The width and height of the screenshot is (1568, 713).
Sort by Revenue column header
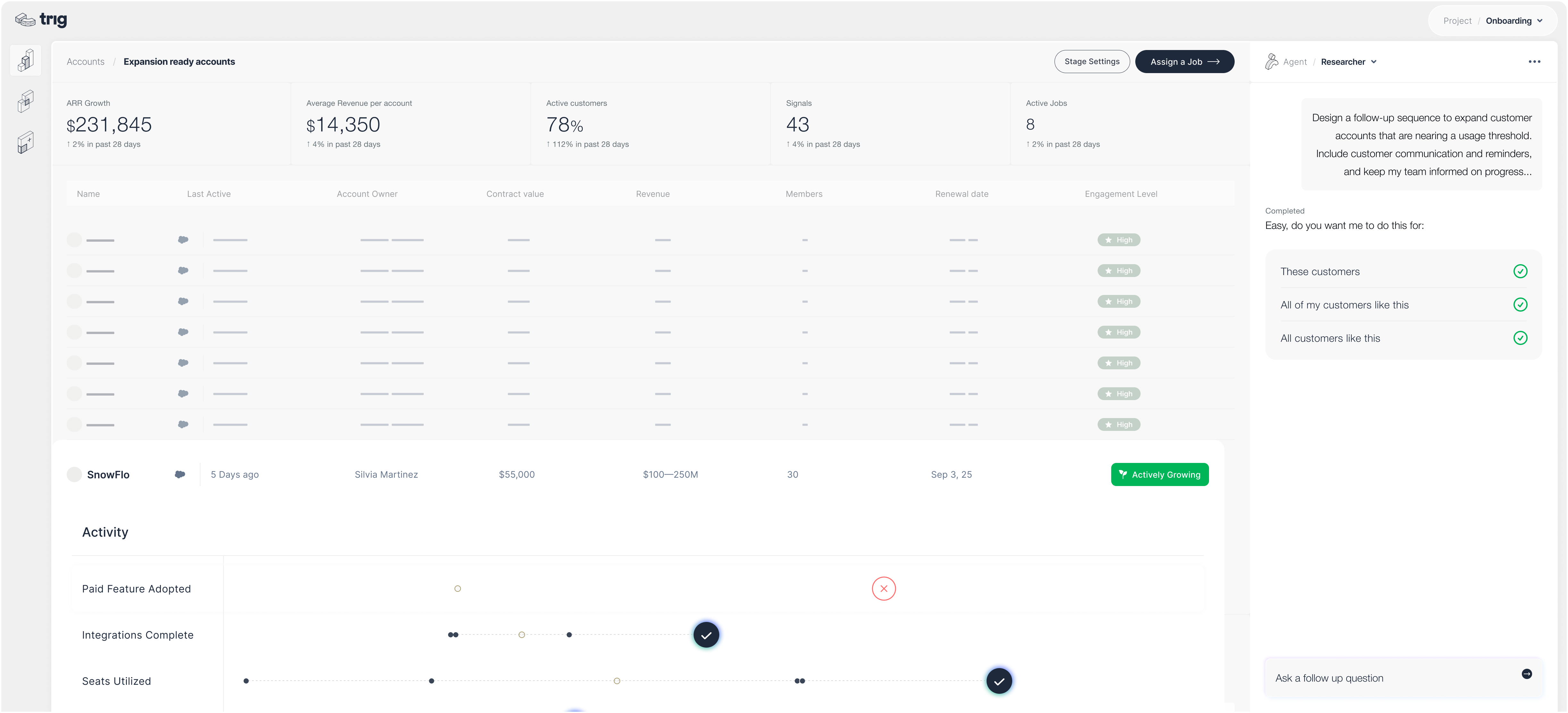[653, 194]
